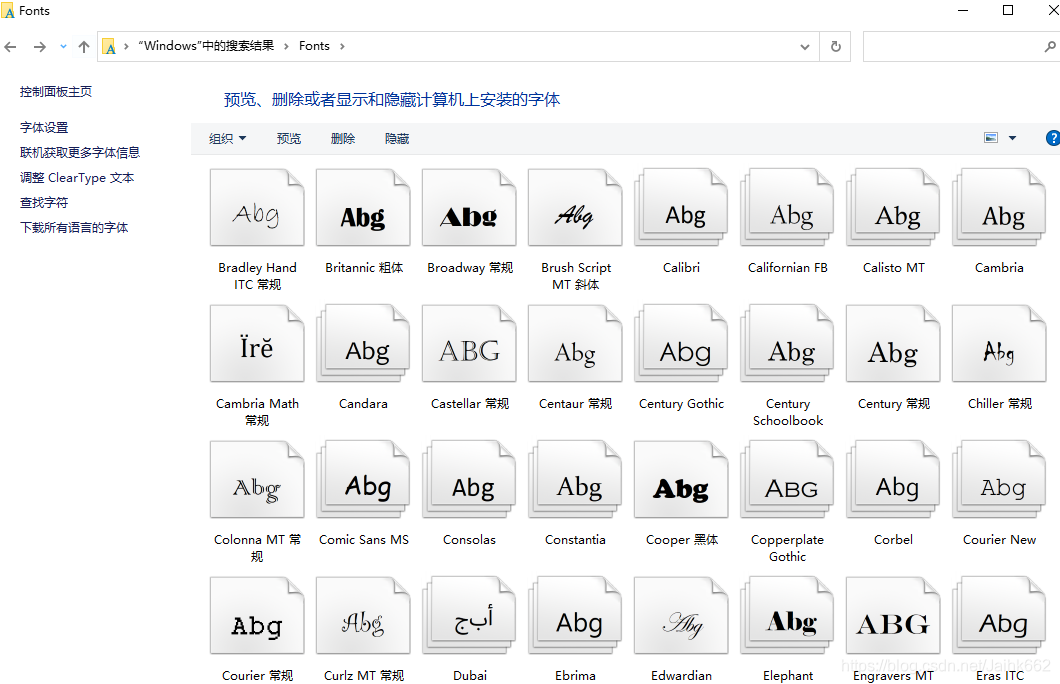Expand the chevron after Fonts breadcrumb

click(x=342, y=46)
